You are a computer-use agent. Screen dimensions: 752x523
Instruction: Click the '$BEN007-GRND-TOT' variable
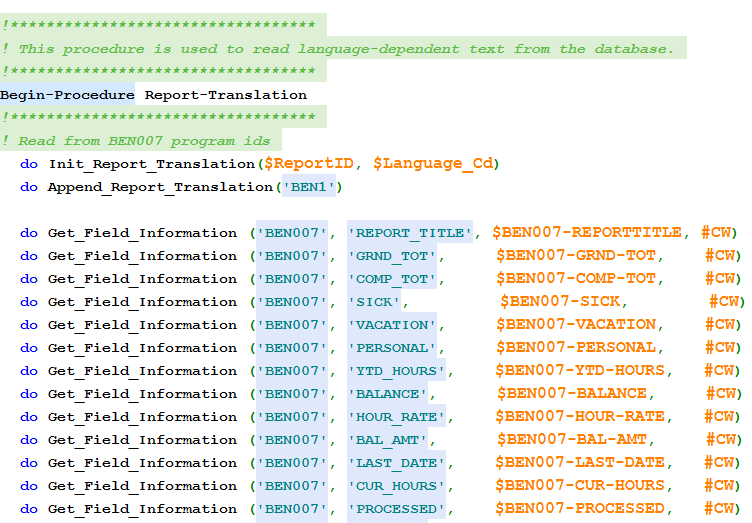[x=576, y=256]
